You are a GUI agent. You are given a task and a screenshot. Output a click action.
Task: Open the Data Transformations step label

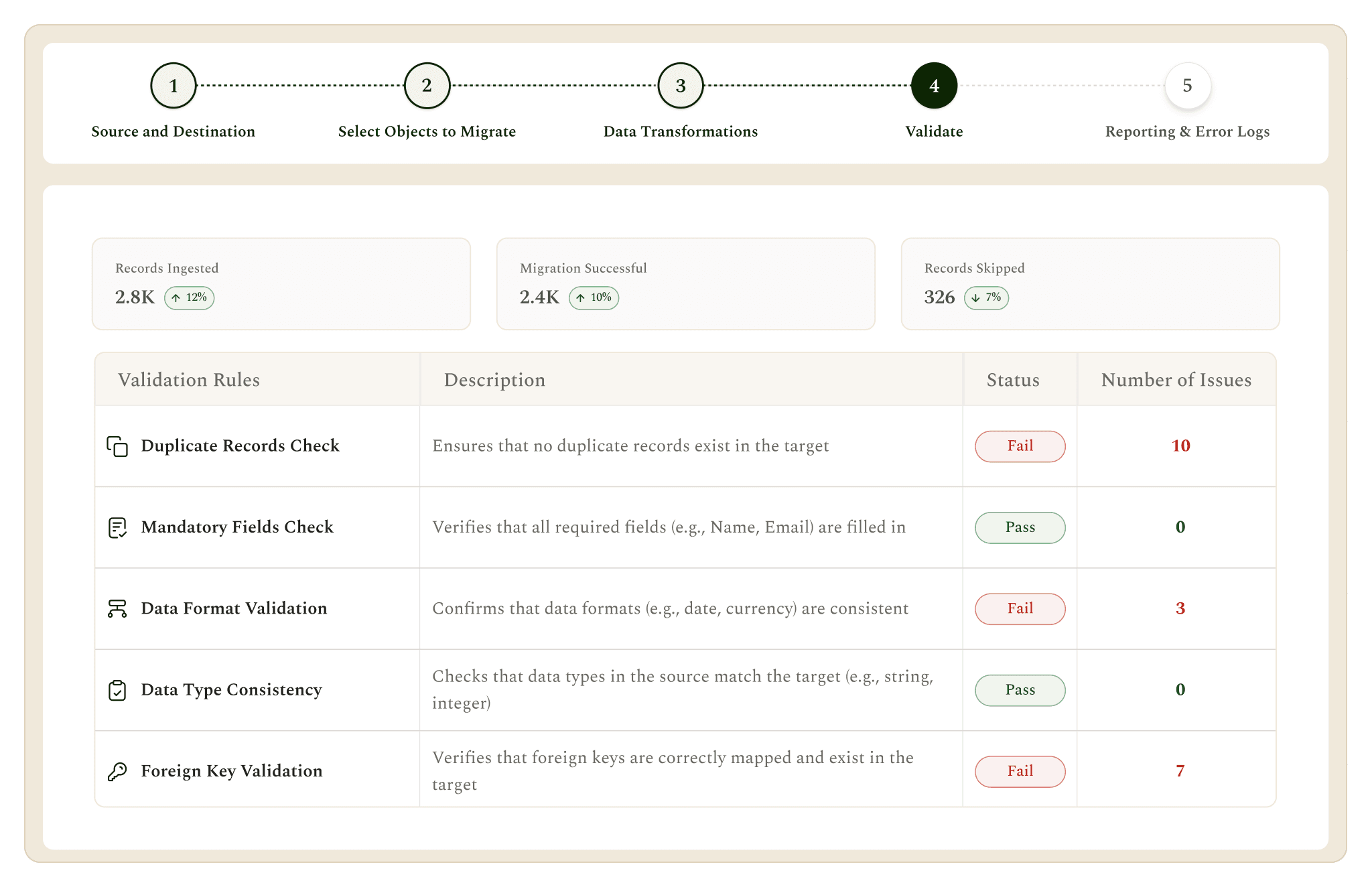[x=681, y=131]
